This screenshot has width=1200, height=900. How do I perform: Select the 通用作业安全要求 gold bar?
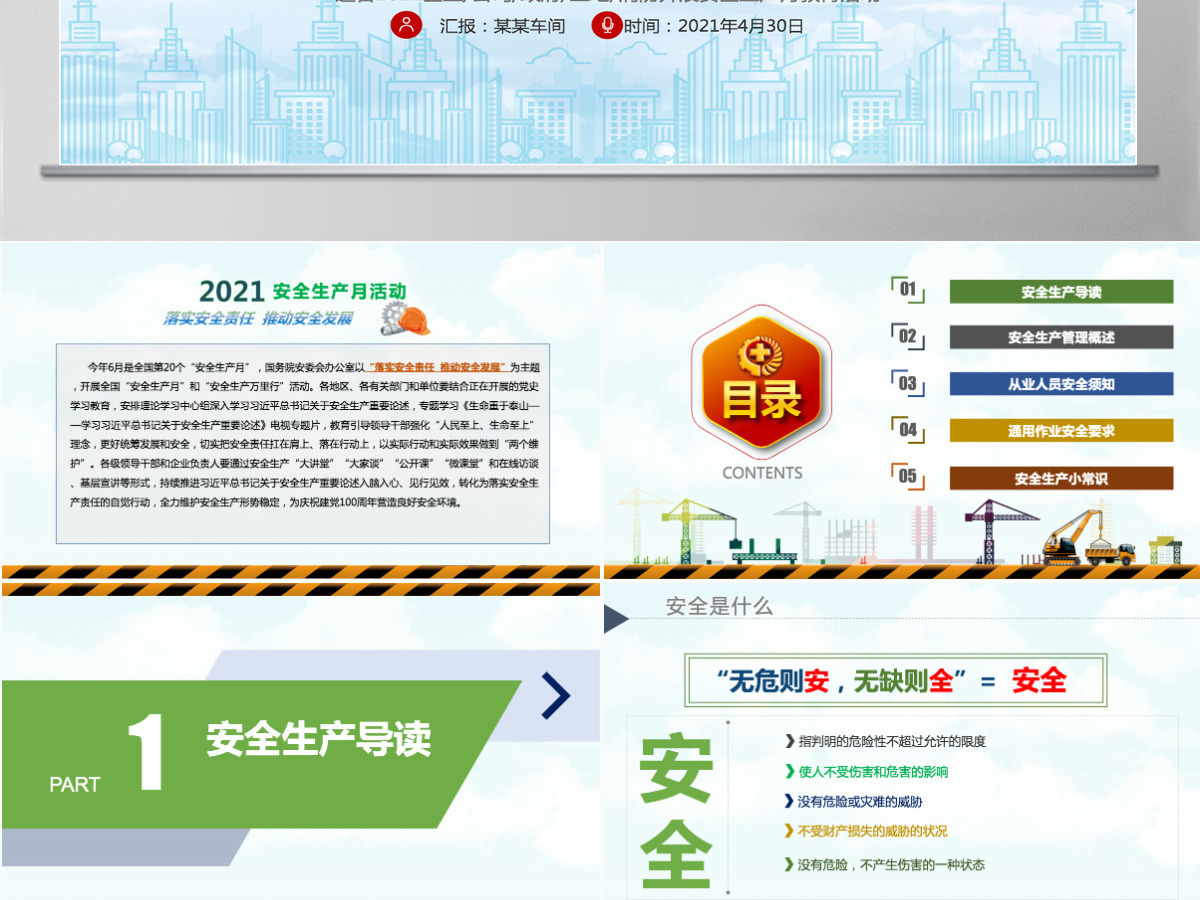1061,431
